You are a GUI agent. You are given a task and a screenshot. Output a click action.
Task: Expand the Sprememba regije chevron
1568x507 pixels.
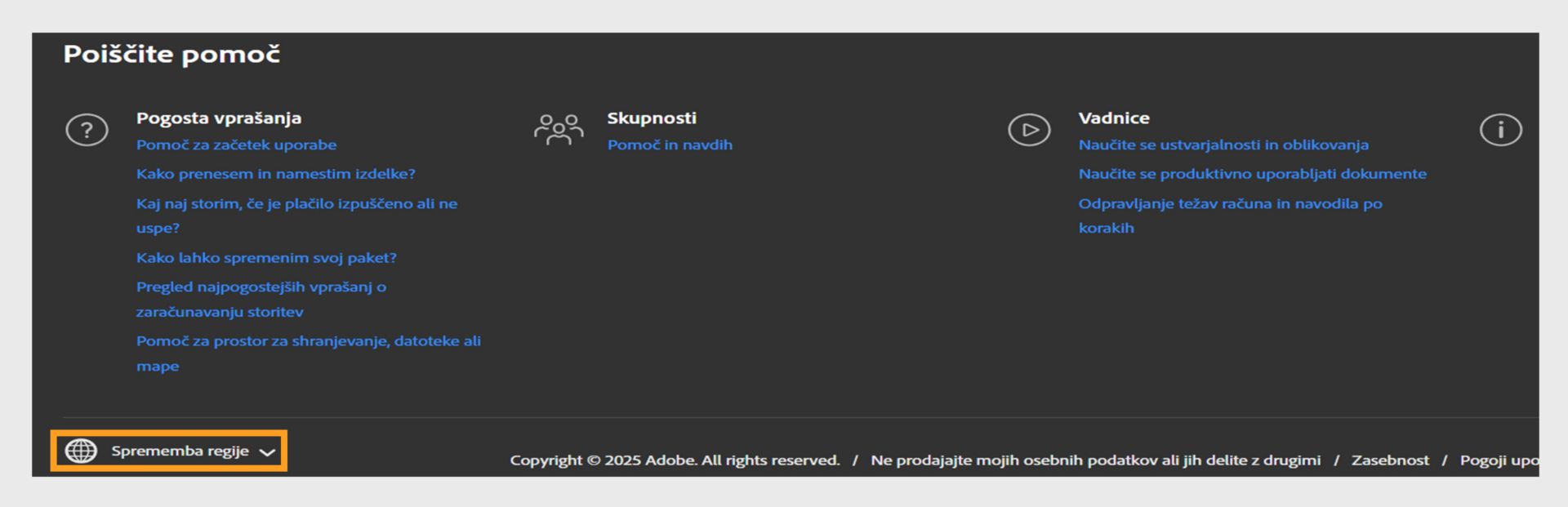coord(267,451)
